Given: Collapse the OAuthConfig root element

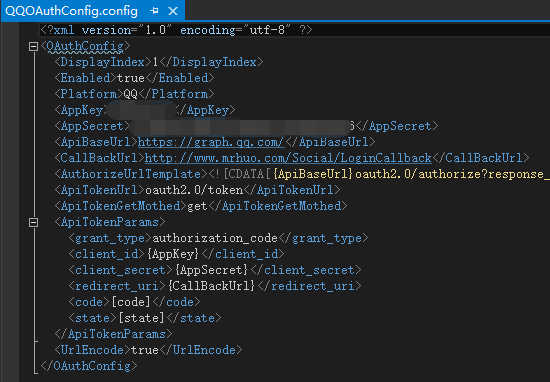Looking at the screenshot, I should tap(33, 46).
